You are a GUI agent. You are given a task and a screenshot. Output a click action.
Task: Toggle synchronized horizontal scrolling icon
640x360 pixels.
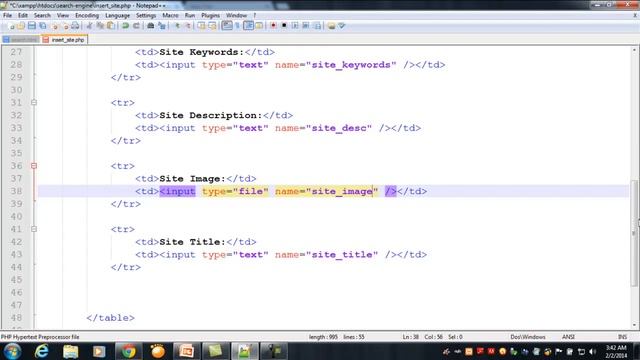pyautogui.click(x=212, y=26)
